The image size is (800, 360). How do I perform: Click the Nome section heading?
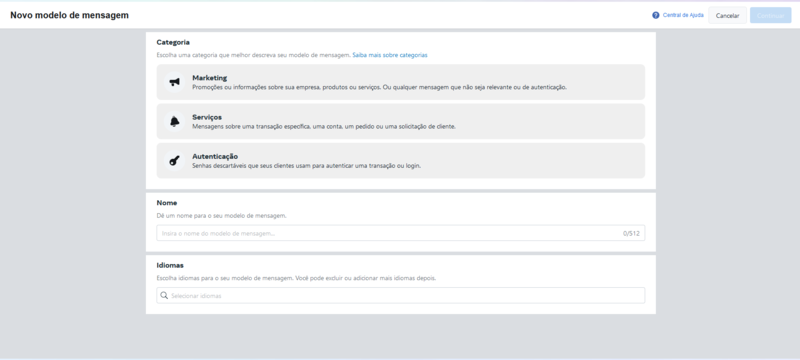[x=167, y=203]
